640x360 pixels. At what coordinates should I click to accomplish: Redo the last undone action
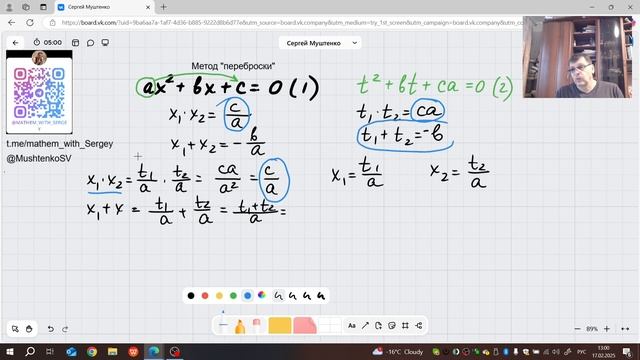[x=65, y=329]
